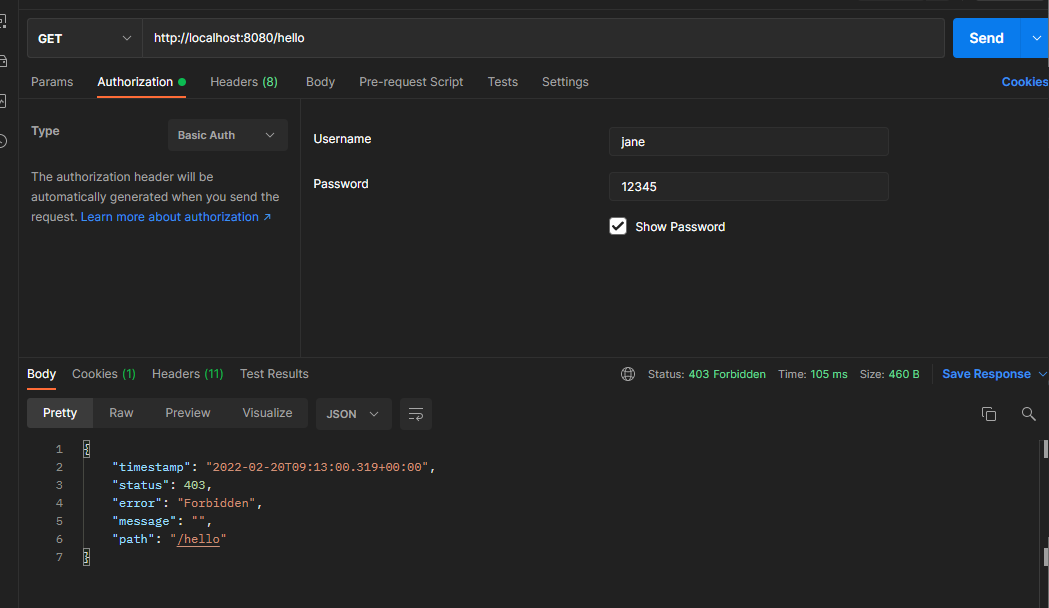Click the "timestamp" key in response
The width and height of the screenshot is (1049, 608).
point(151,467)
